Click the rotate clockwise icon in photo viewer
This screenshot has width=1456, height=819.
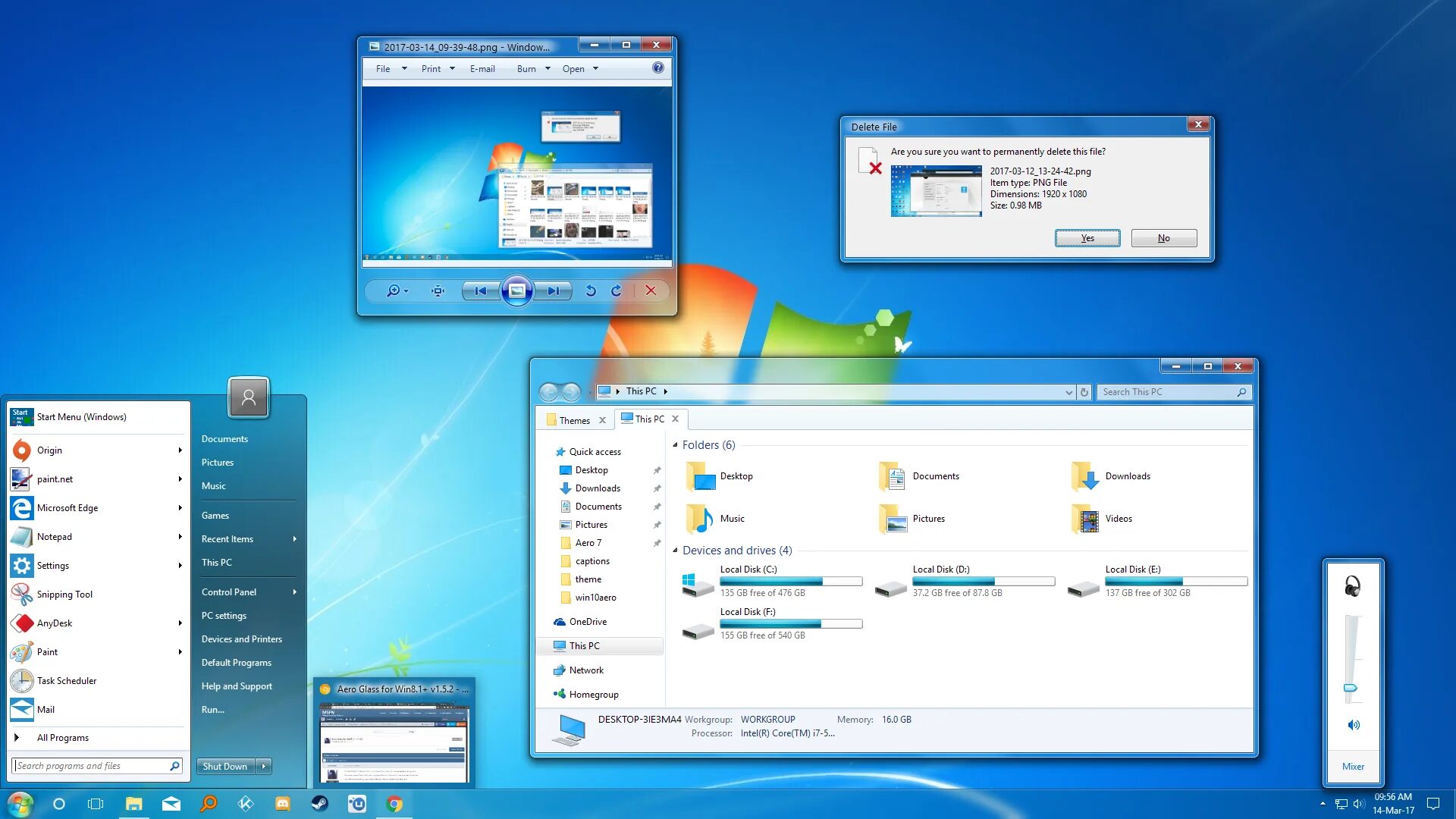(x=616, y=290)
